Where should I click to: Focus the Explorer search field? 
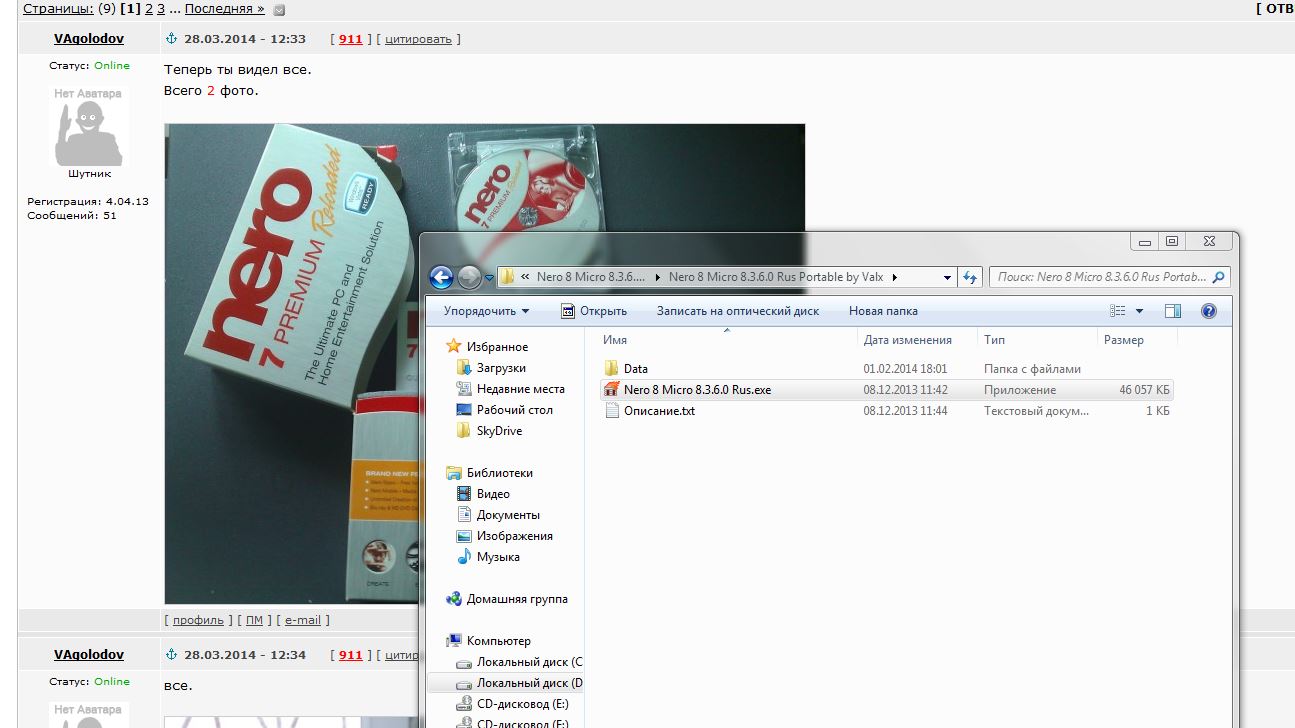pyautogui.click(x=1109, y=277)
